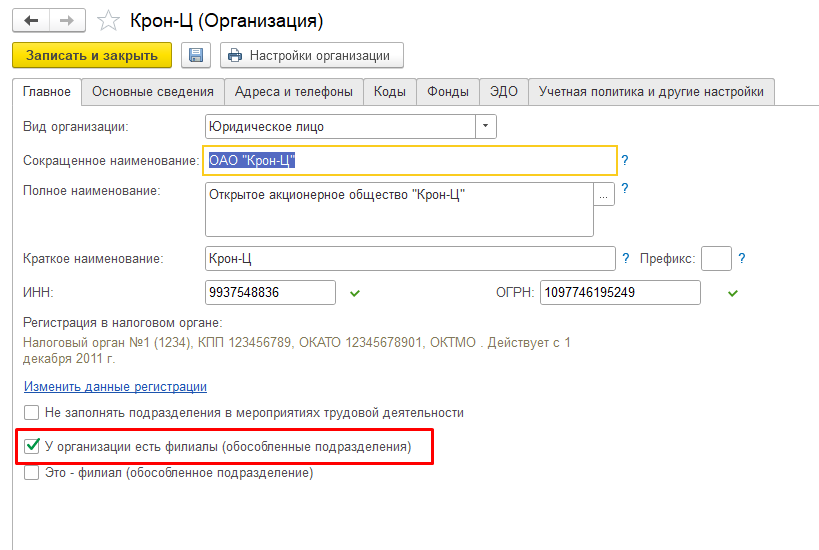Screen dimensions: 819x550
Task: Click ellipsis button next to Полное наименование
Action: coord(603,196)
